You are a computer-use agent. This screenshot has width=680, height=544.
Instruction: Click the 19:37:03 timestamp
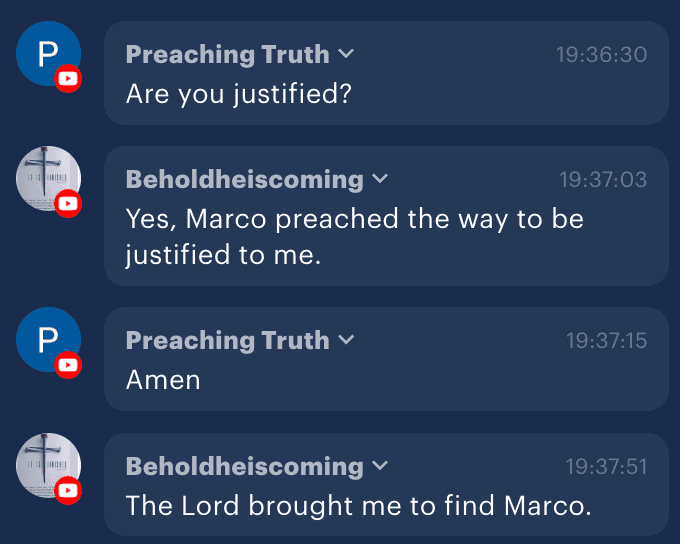point(603,180)
